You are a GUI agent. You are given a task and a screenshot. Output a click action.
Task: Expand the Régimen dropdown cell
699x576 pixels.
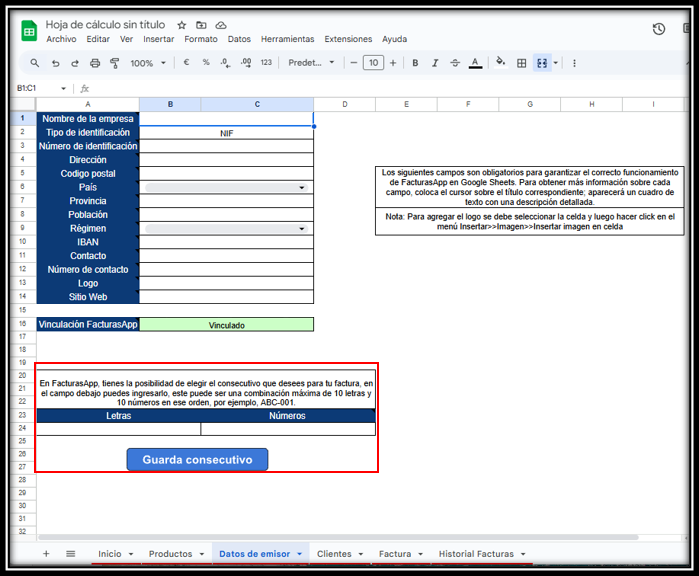301,229
